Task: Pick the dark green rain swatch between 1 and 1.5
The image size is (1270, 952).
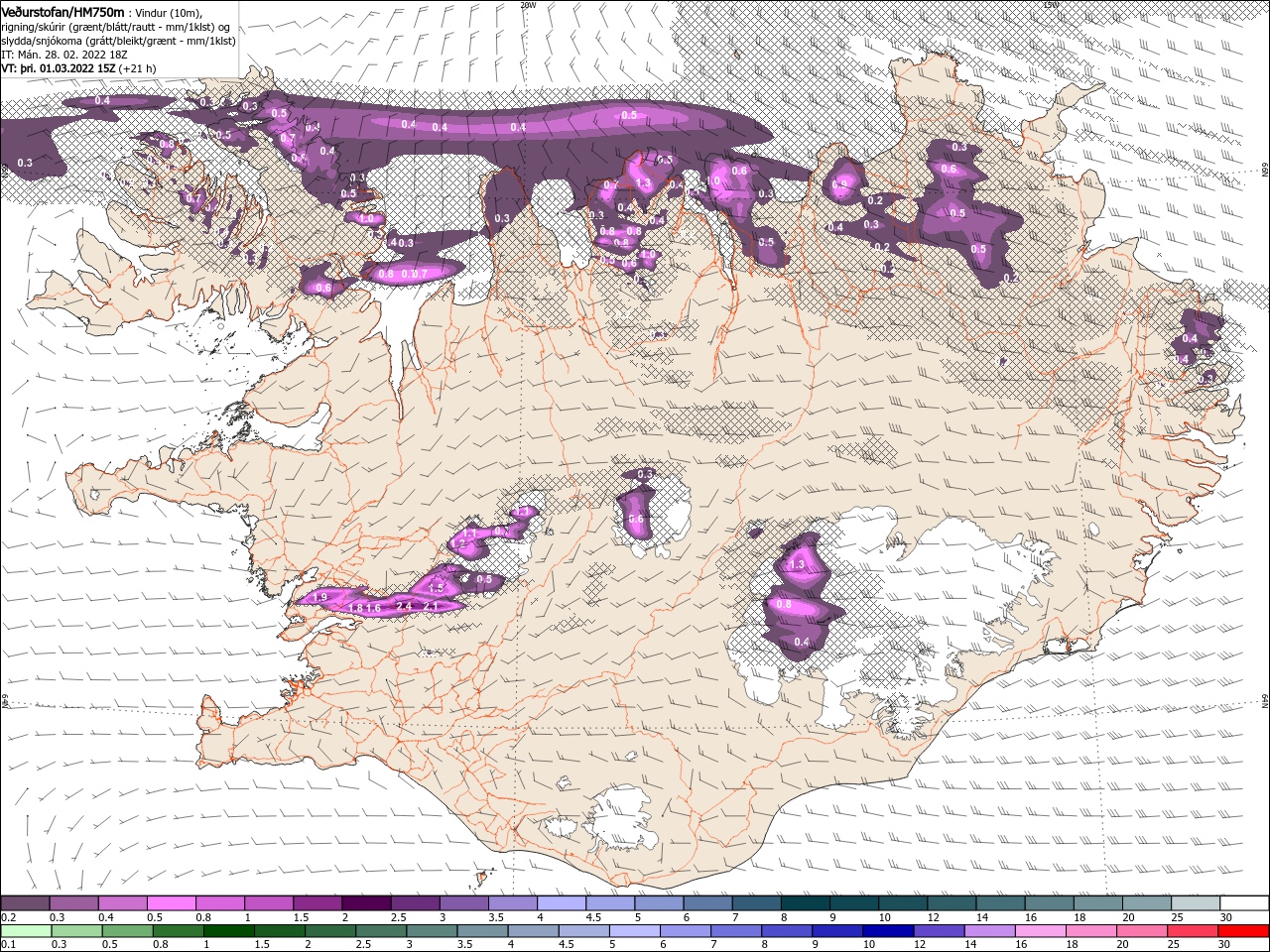Action: coord(228,931)
